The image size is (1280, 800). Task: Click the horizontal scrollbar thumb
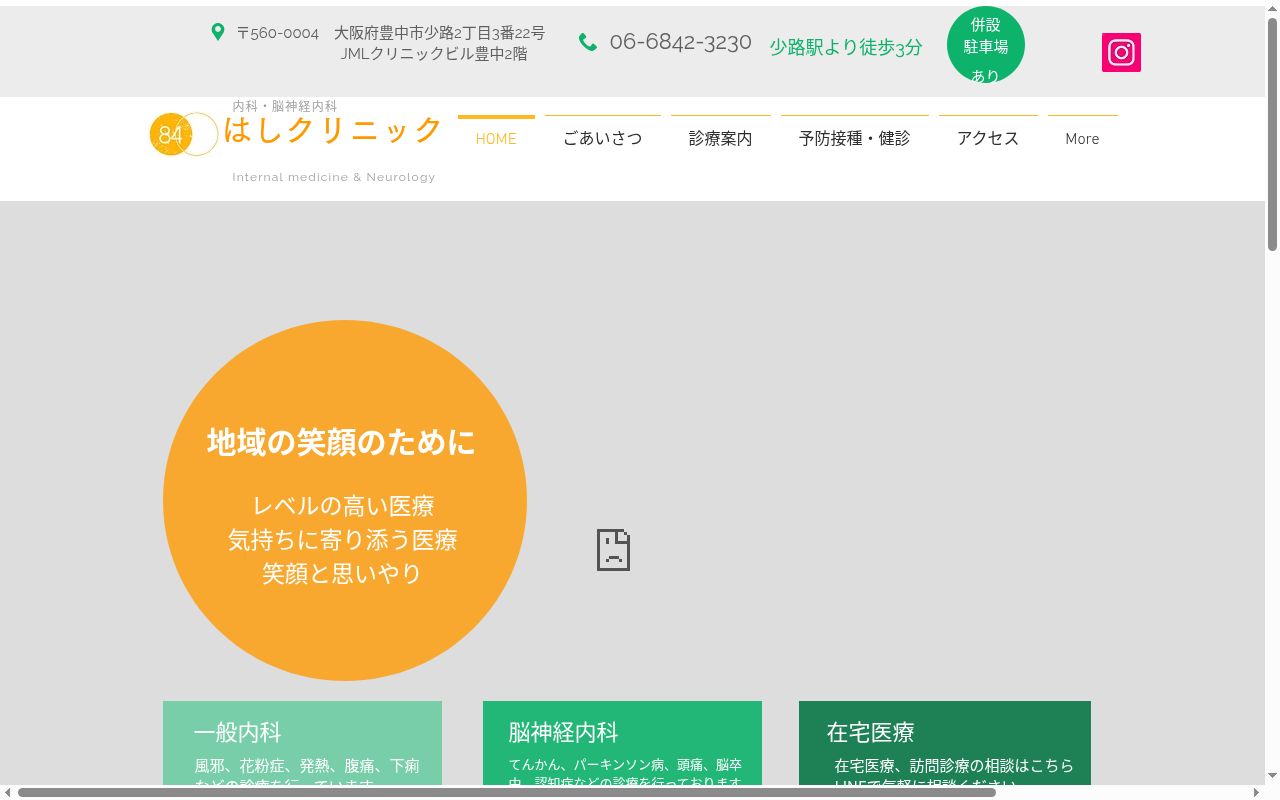[507, 793]
